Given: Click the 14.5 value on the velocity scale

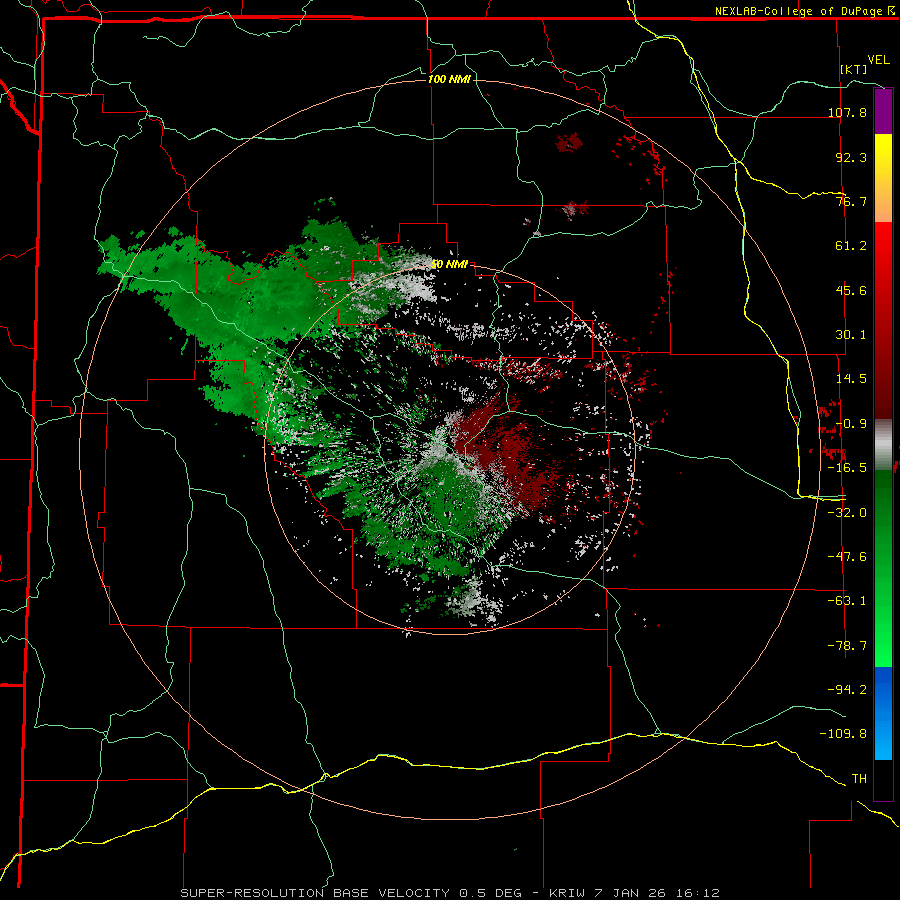Looking at the screenshot, I should click(851, 378).
